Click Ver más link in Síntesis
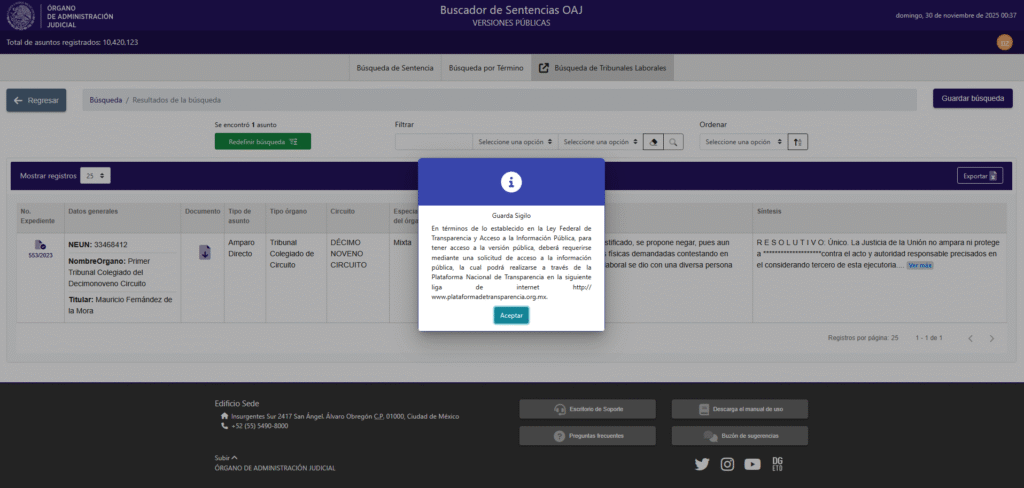 coord(920,266)
